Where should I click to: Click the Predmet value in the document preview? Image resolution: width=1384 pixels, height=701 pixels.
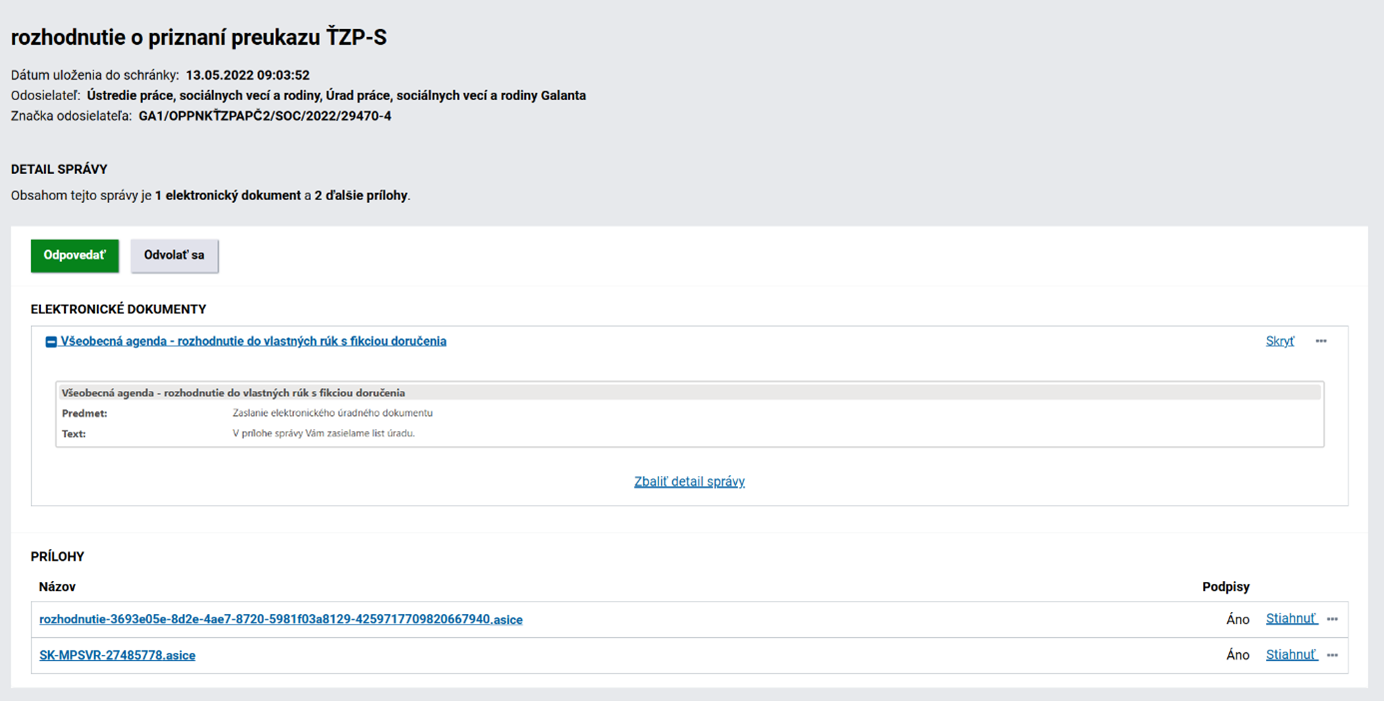332,413
